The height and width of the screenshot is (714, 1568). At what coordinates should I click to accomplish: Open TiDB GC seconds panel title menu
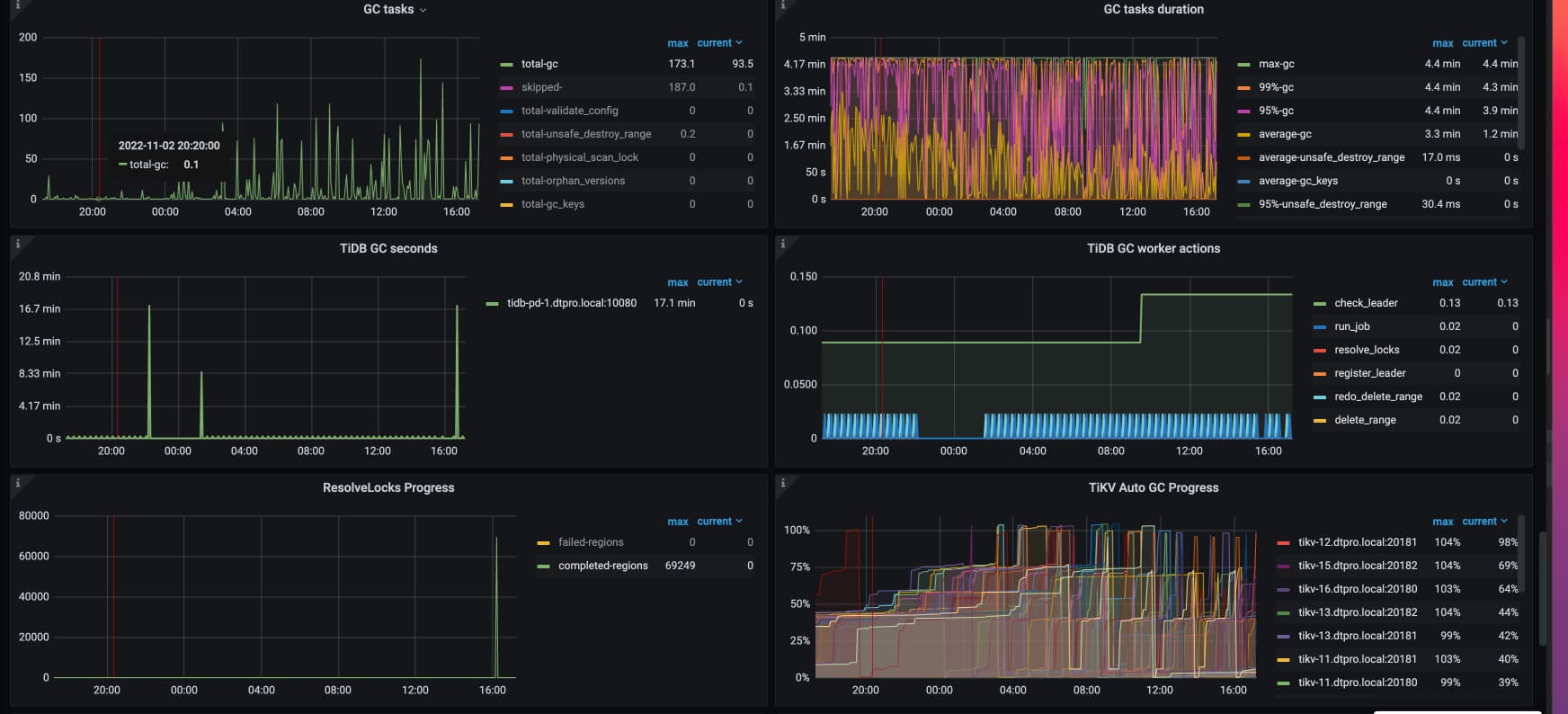(x=388, y=248)
